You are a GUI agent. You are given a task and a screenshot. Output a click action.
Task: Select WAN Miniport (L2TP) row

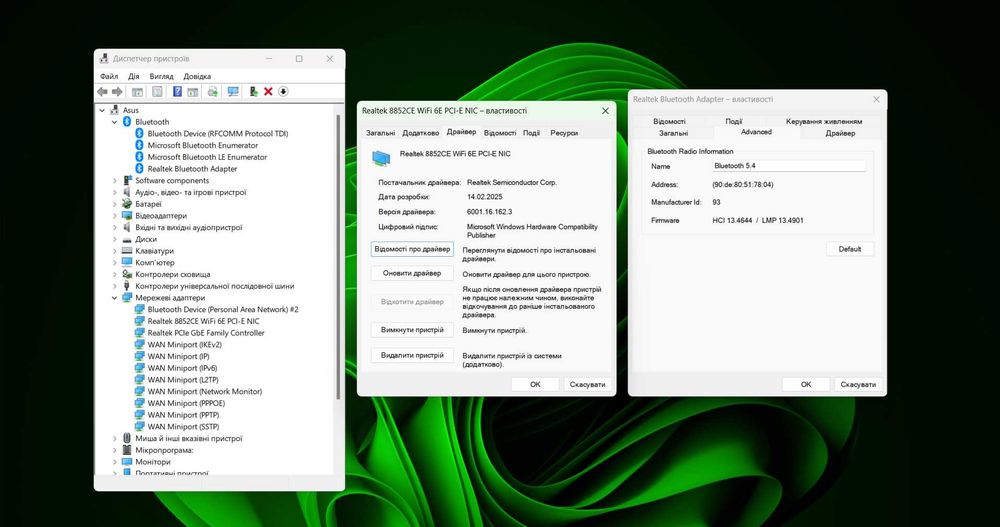click(x=183, y=380)
